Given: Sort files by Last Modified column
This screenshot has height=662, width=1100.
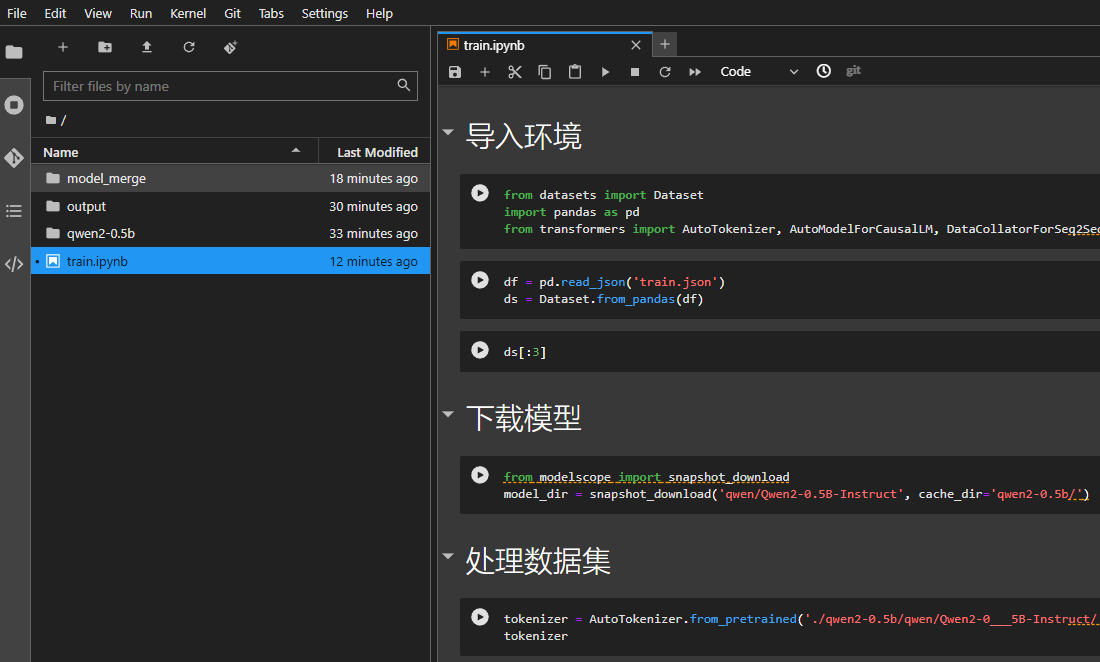Looking at the screenshot, I should 377,152.
